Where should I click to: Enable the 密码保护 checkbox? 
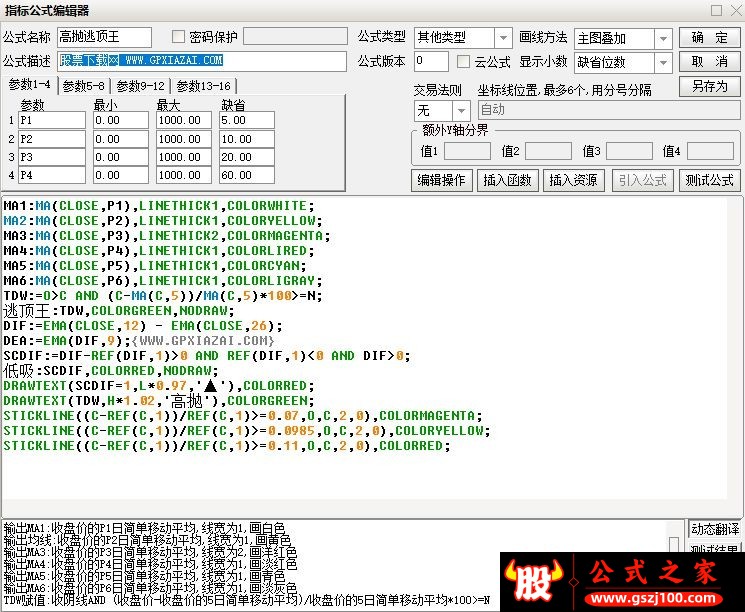pyautogui.click(x=178, y=37)
